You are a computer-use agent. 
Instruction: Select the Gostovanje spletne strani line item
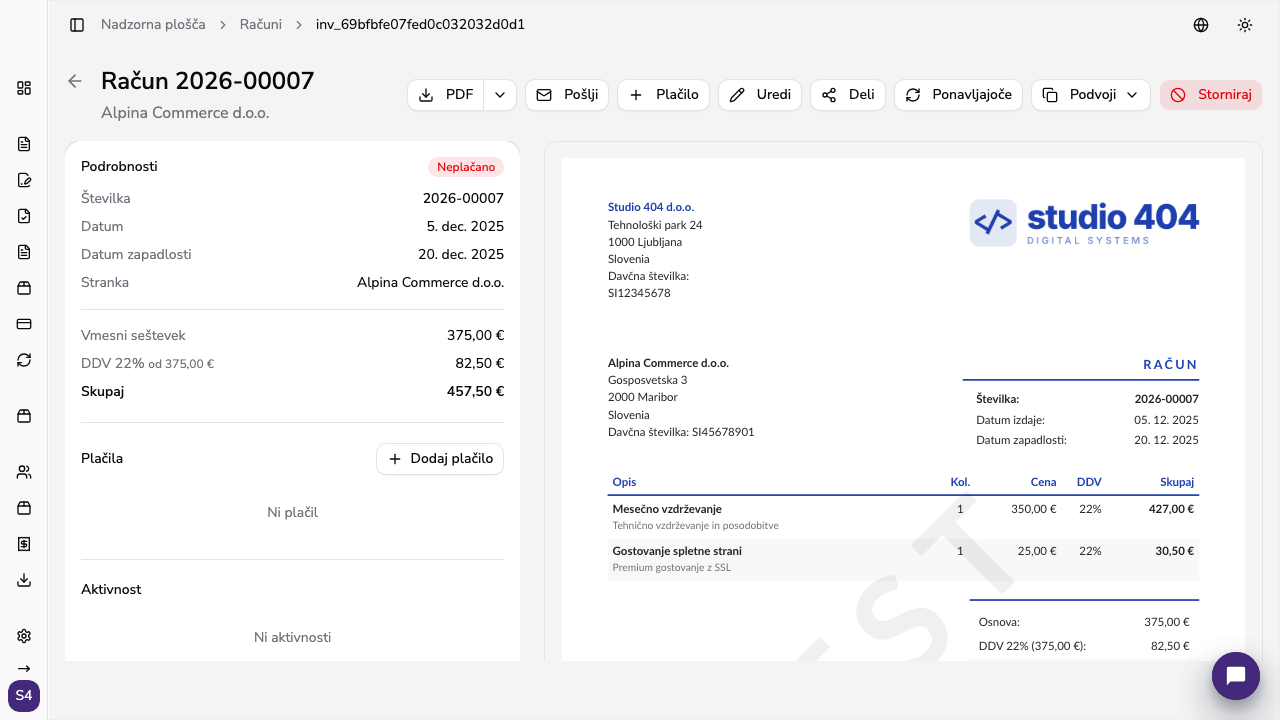(677, 551)
